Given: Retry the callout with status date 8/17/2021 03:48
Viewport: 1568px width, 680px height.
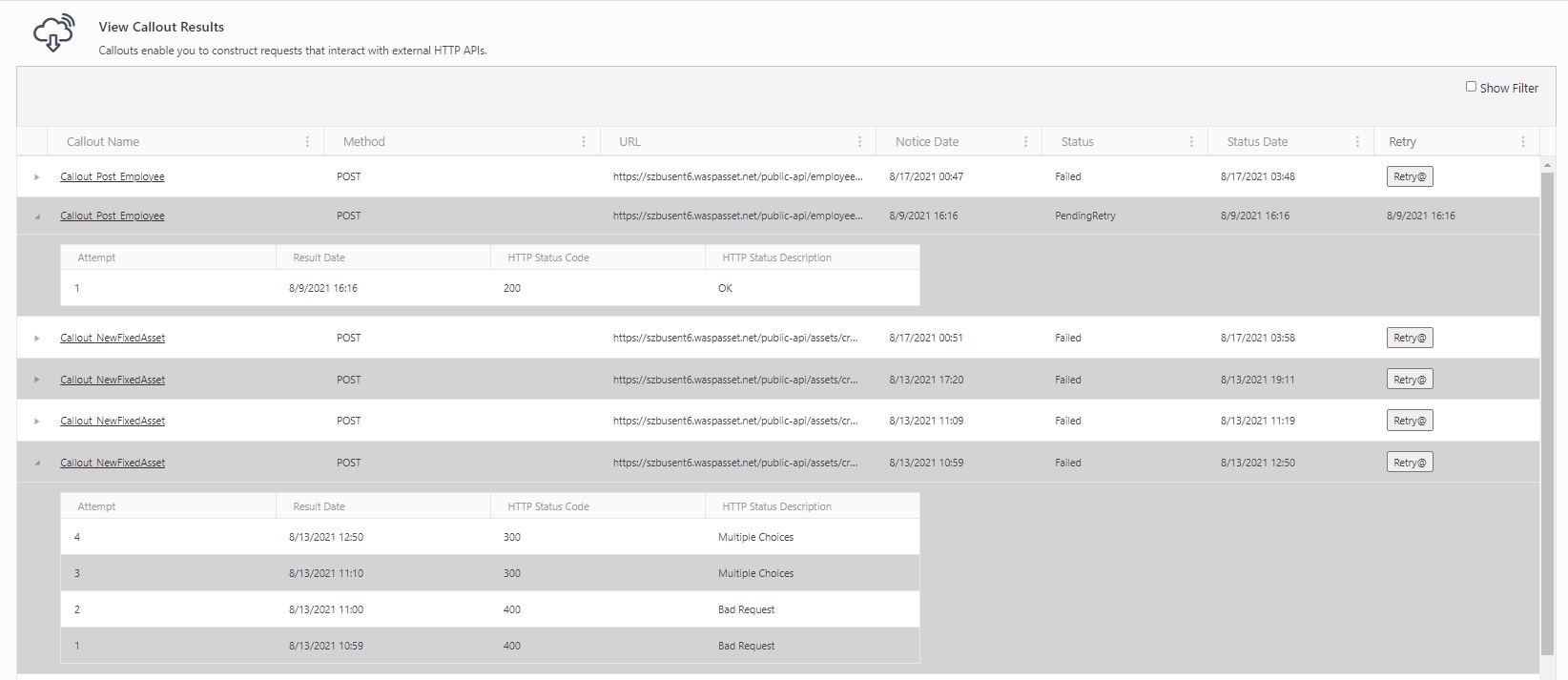Looking at the screenshot, I should pos(1410,176).
